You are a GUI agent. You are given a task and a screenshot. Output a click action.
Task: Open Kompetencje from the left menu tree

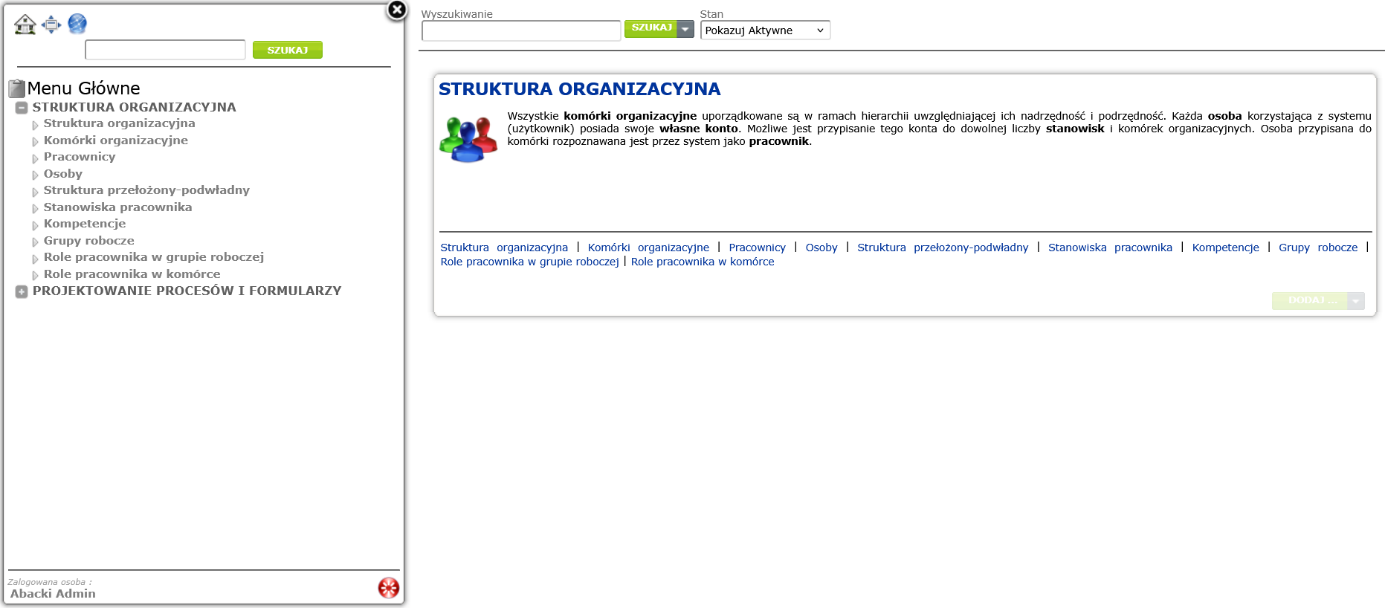pyautogui.click(x=84, y=224)
